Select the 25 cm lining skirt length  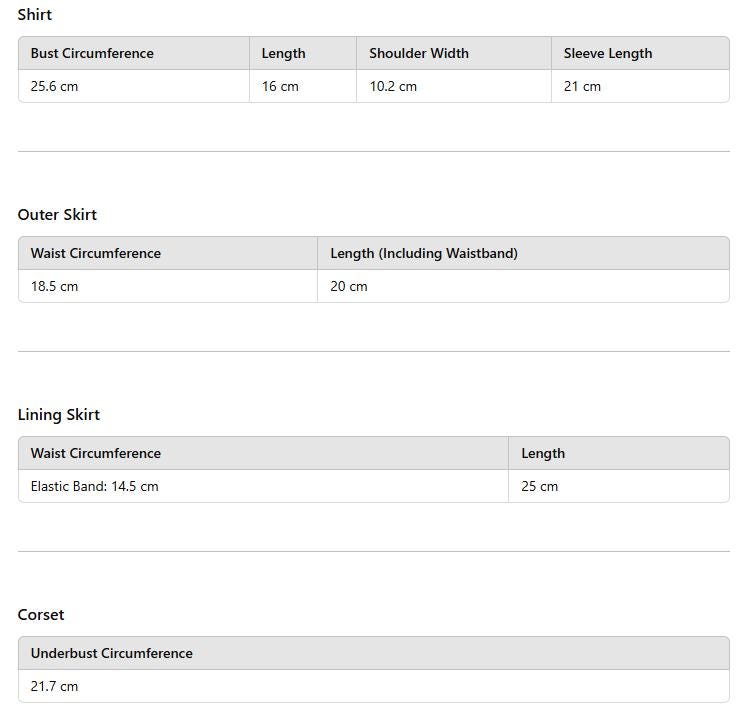pyautogui.click(x=540, y=487)
